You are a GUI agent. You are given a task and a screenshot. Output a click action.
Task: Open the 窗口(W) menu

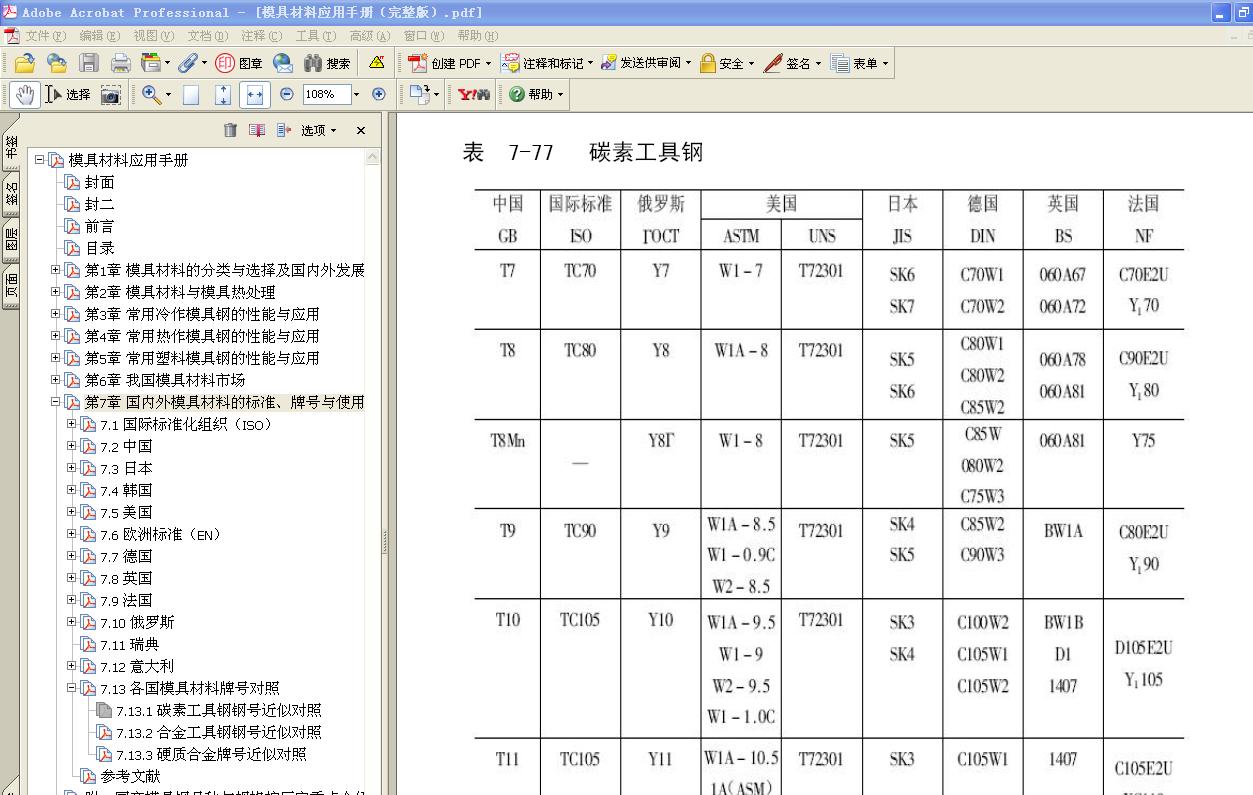click(x=424, y=36)
